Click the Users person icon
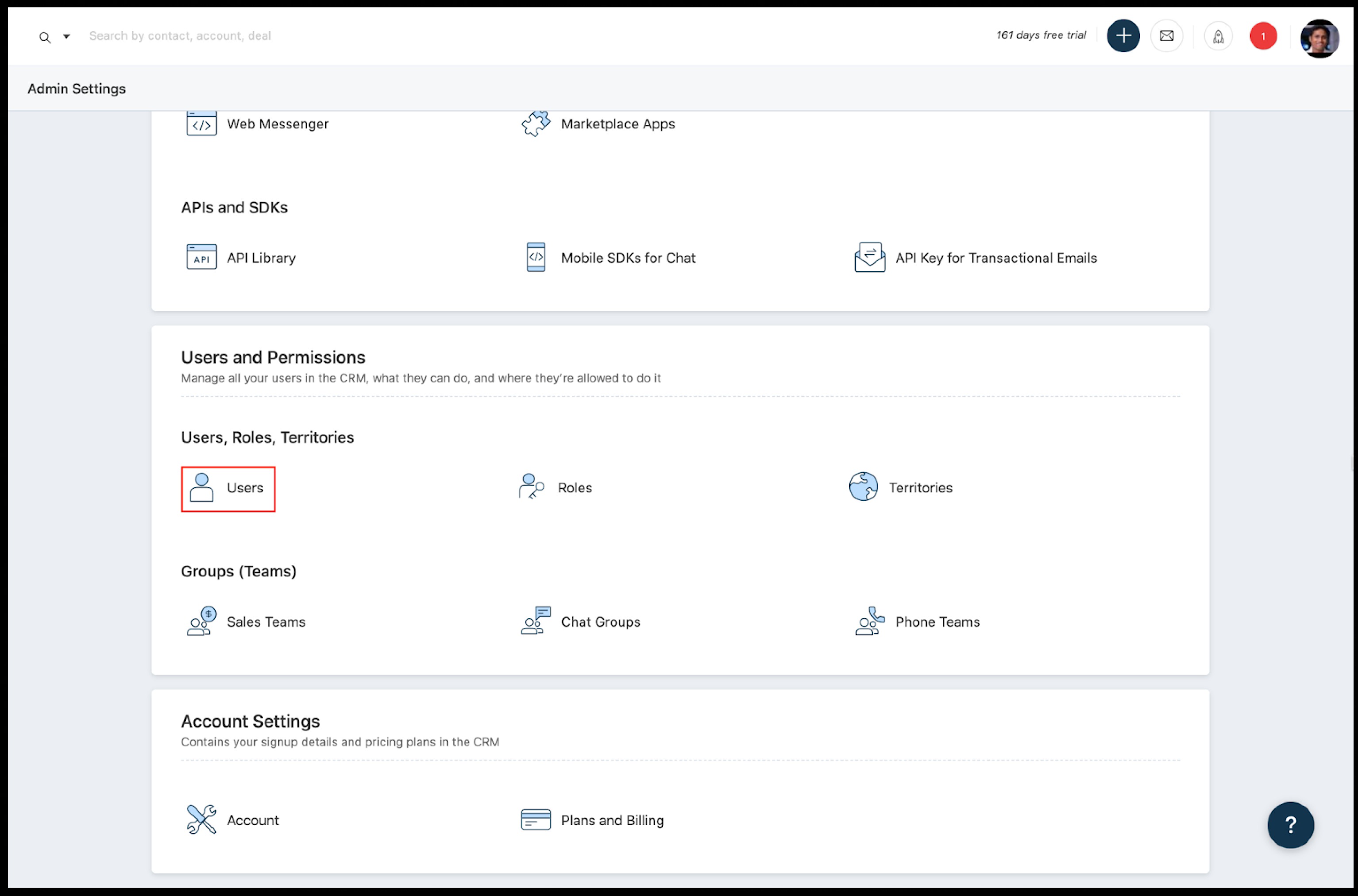This screenshot has height=896, width=1358. pos(201,487)
